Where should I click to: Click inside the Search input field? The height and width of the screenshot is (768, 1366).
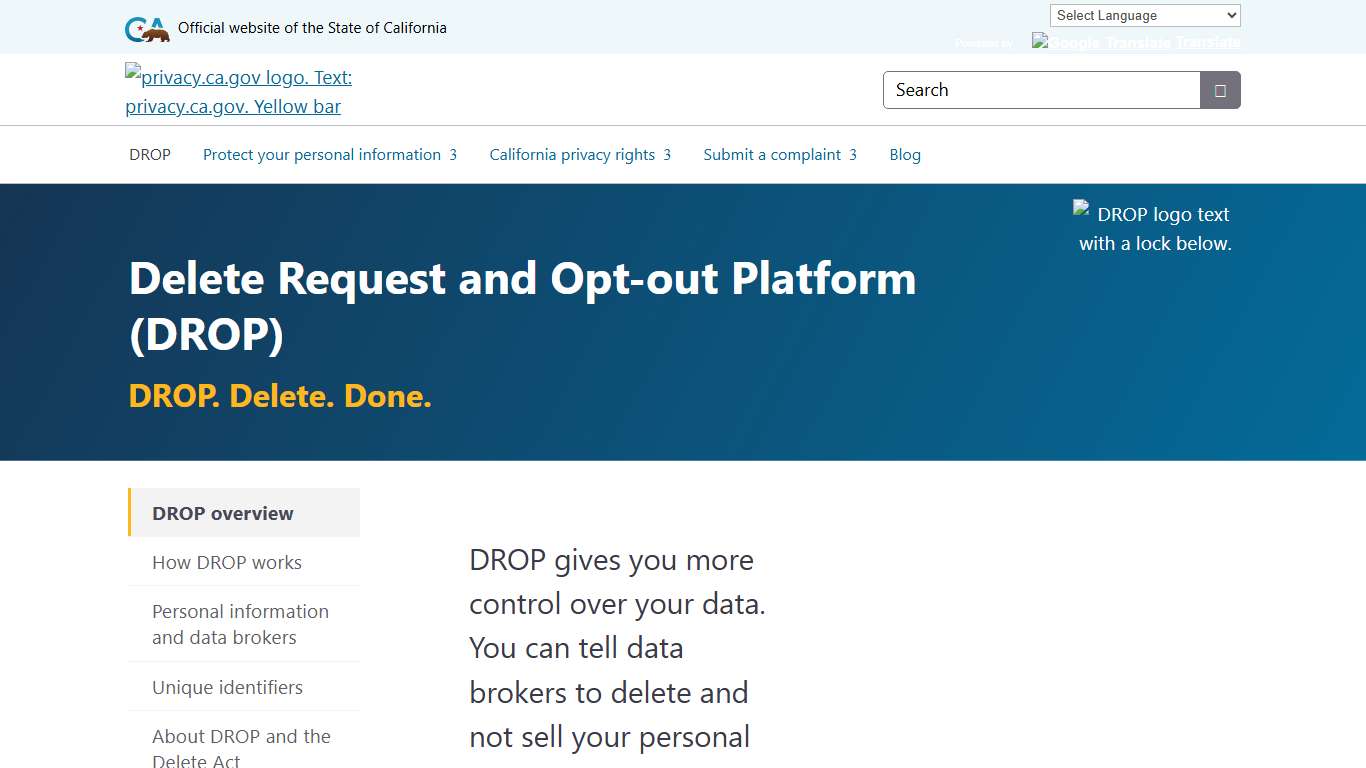coord(1040,90)
